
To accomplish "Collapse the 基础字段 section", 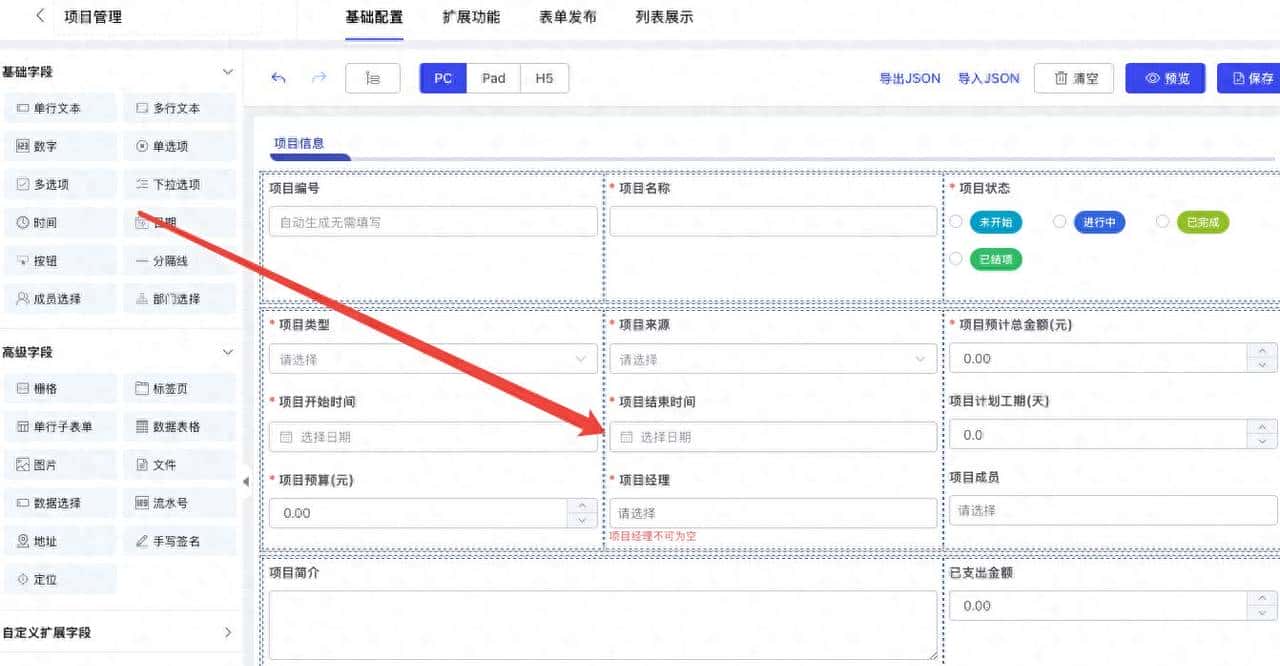I will pyautogui.click(x=228, y=71).
